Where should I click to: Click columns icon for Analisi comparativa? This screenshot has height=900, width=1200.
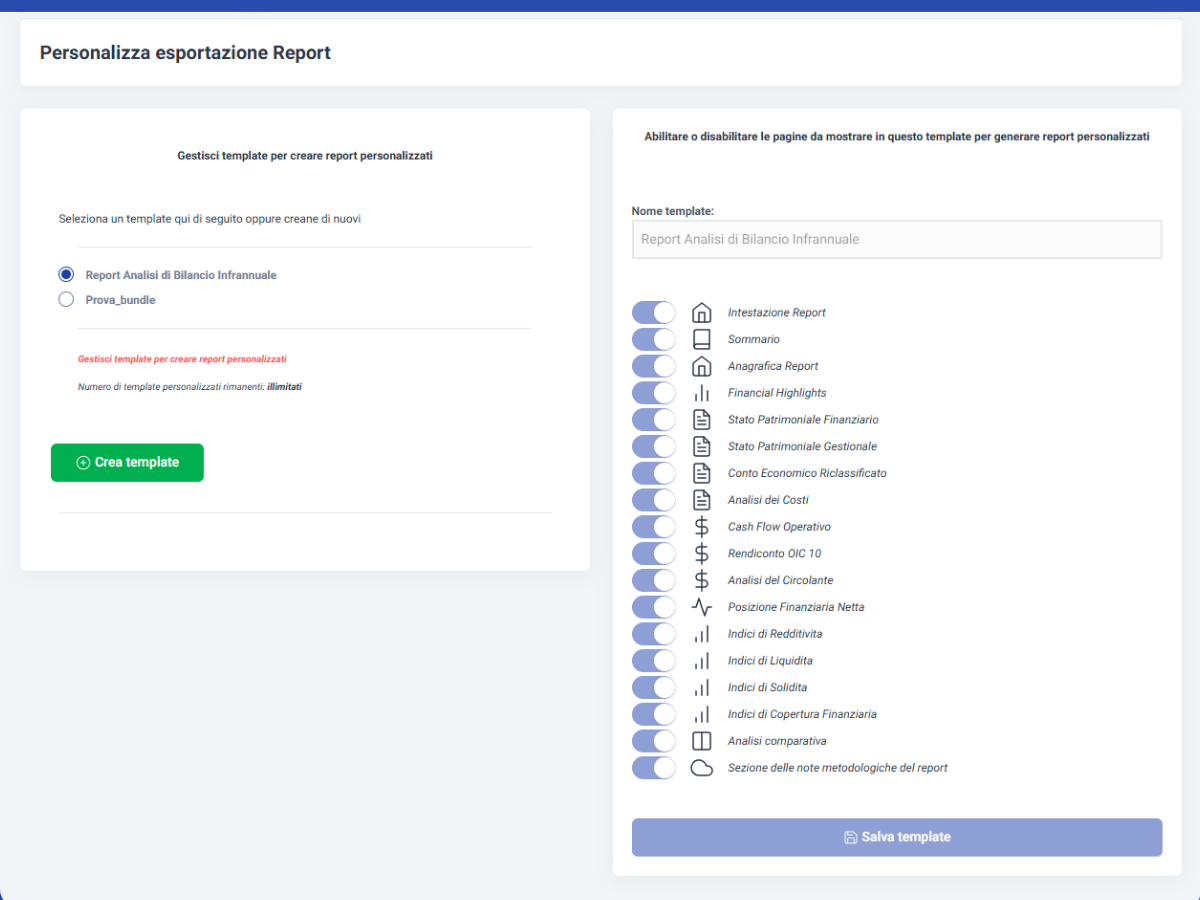point(702,741)
